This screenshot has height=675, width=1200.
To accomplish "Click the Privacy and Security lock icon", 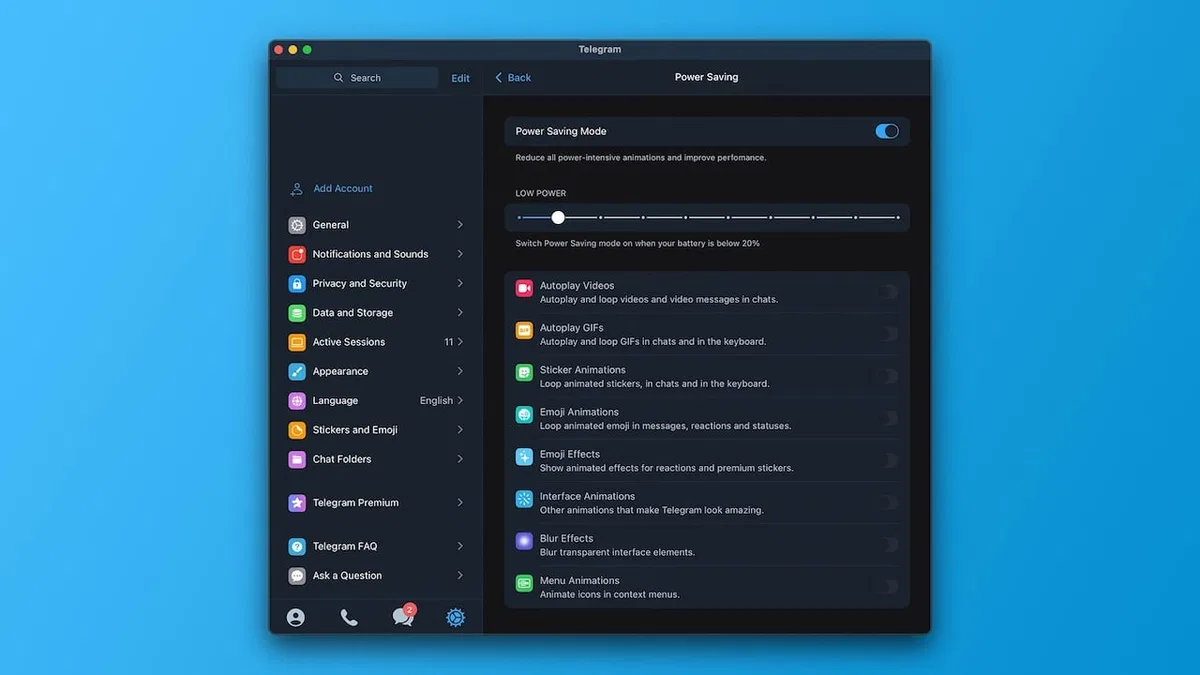I will 297,284.
